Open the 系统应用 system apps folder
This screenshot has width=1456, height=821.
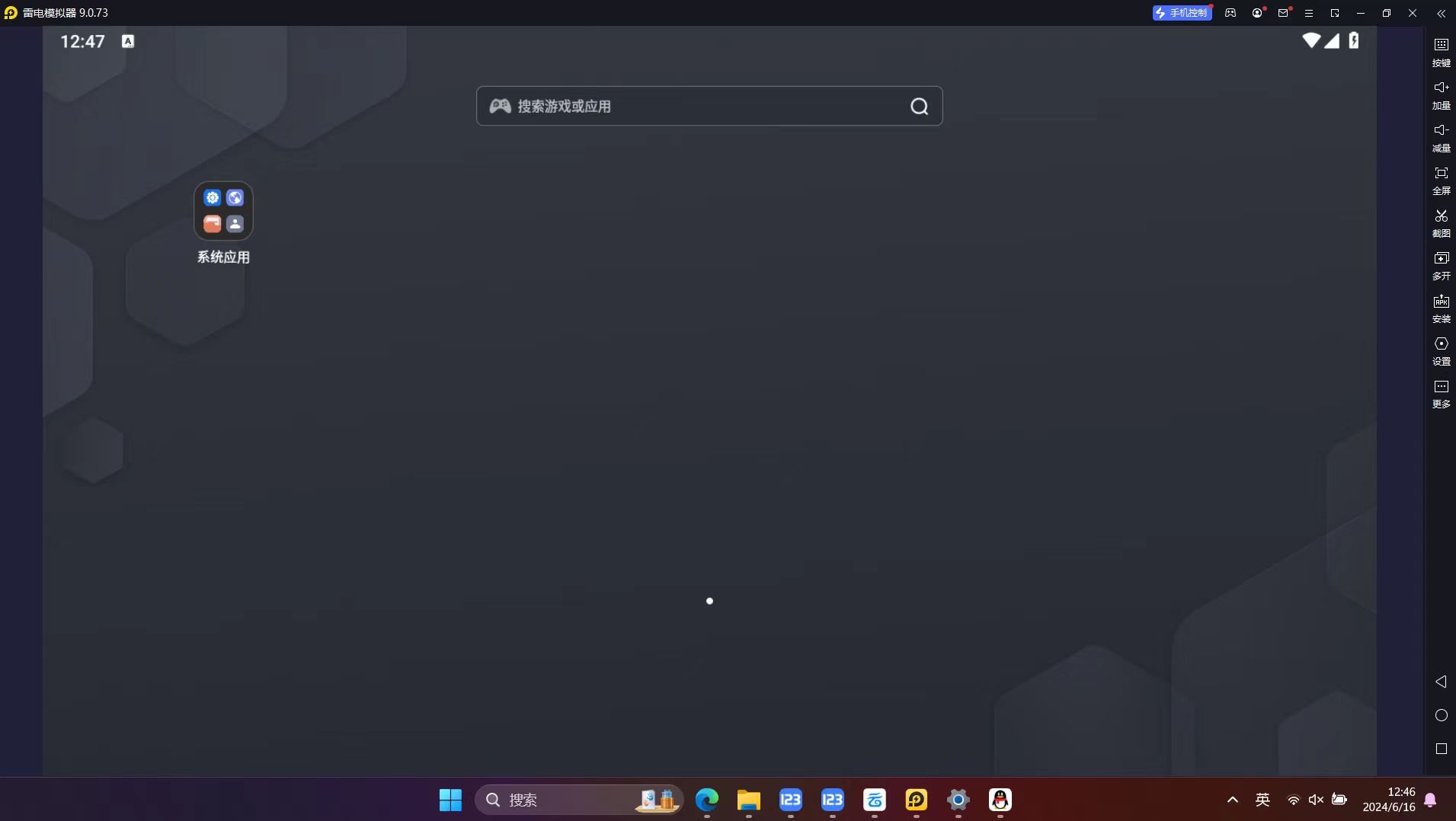[223, 211]
